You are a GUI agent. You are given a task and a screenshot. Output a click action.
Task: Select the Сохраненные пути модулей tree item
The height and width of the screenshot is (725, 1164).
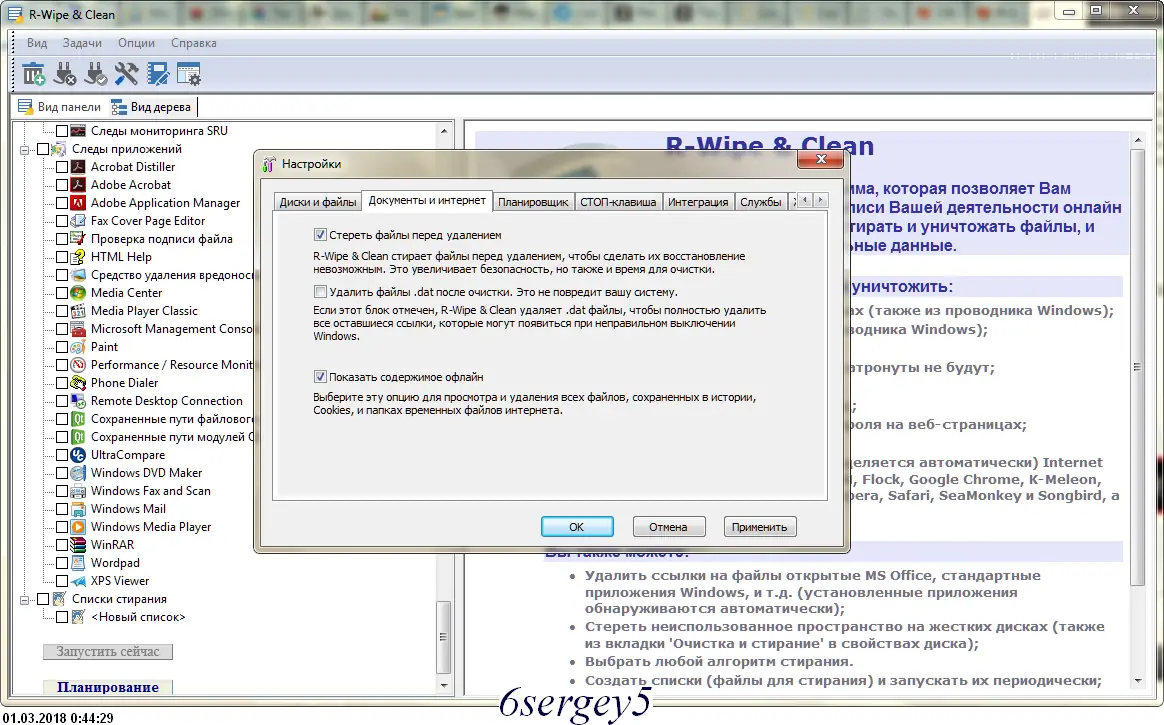[x=172, y=437]
